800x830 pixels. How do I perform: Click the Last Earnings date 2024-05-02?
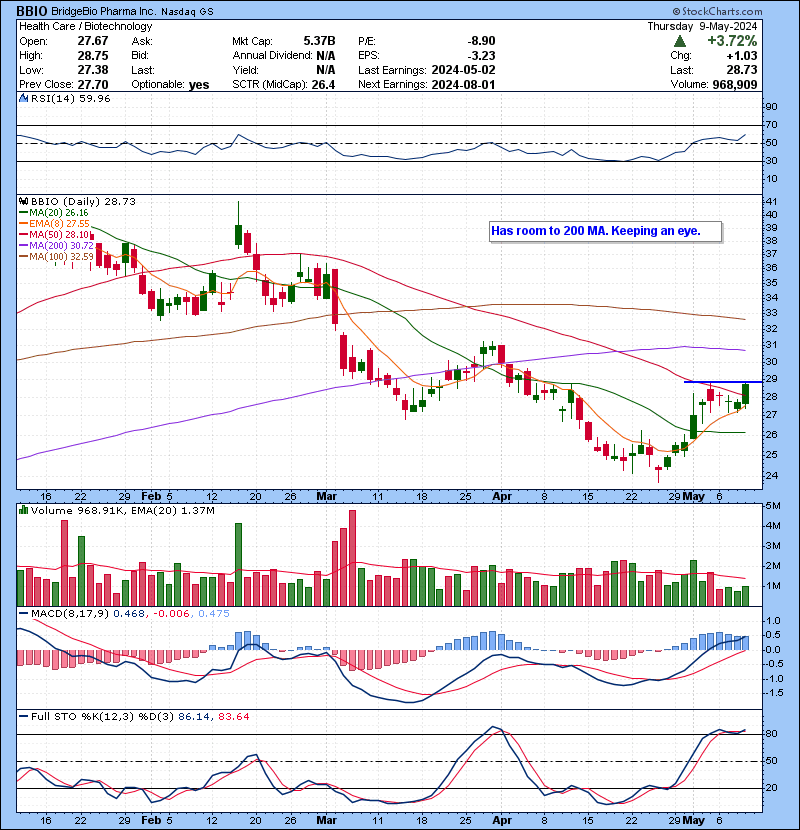(x=463, y=70)
